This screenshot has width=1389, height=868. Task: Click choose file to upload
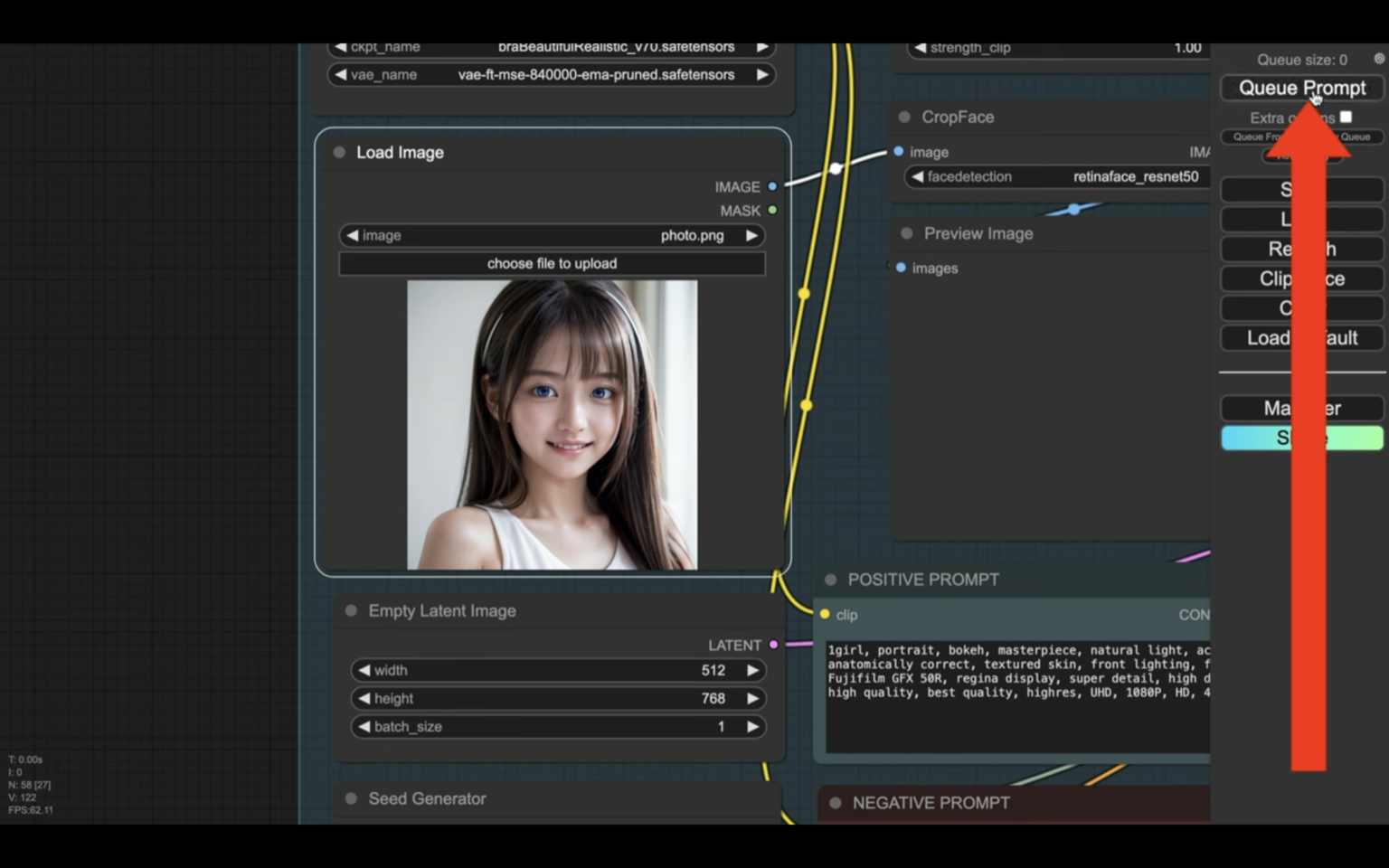coord(552,263)
